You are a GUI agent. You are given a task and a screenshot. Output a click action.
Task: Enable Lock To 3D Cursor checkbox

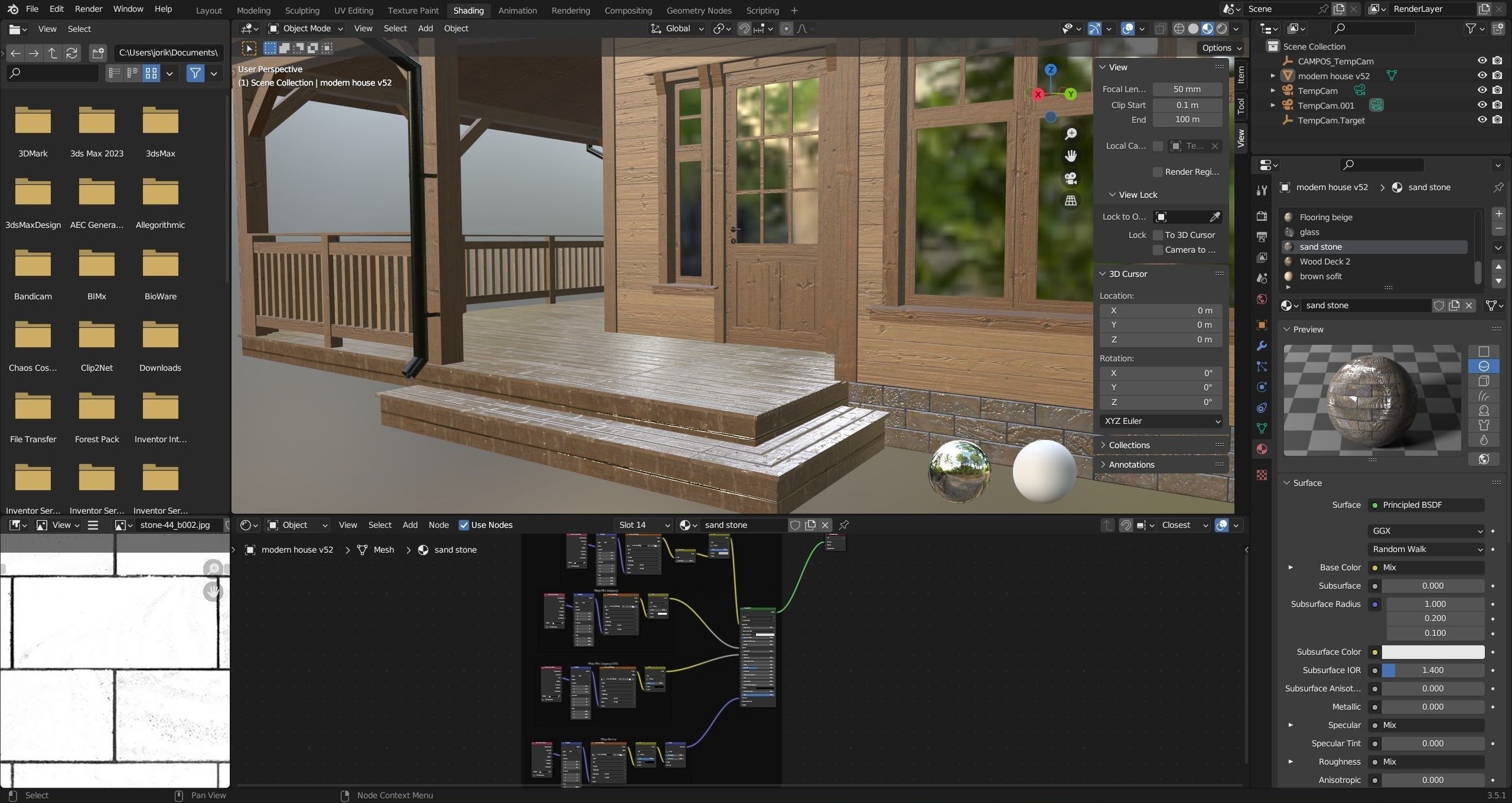click(x=1158, y=235)
